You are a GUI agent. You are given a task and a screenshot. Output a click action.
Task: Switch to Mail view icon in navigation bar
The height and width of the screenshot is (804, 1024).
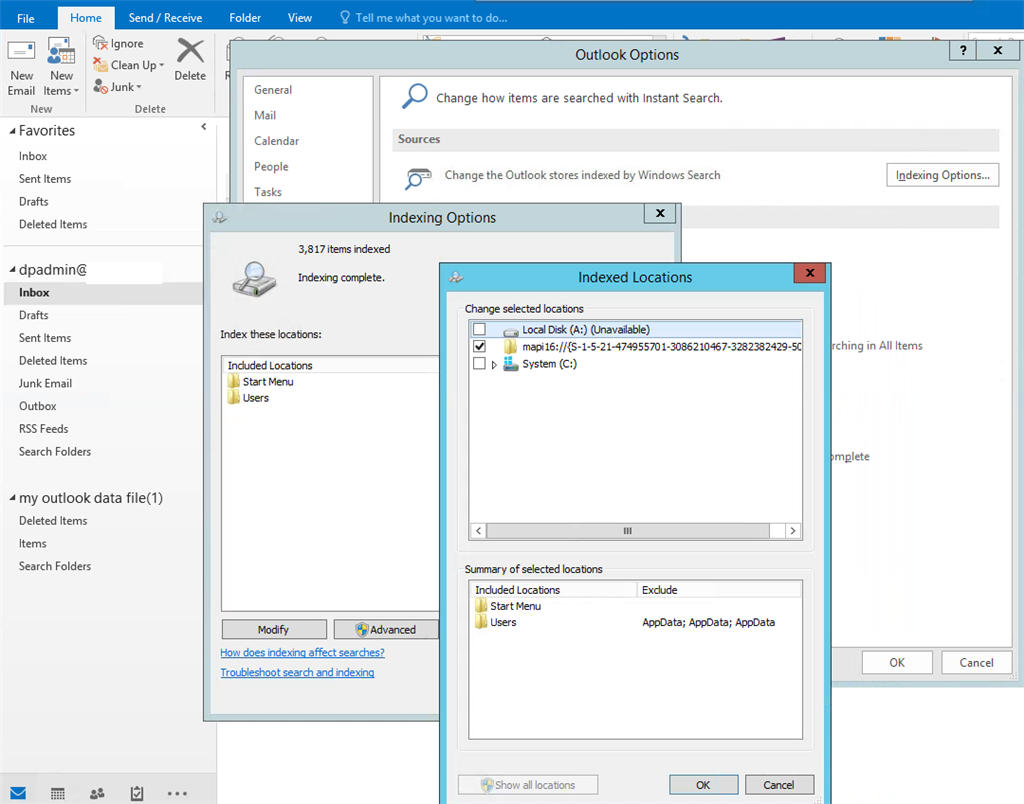(18, 793)
